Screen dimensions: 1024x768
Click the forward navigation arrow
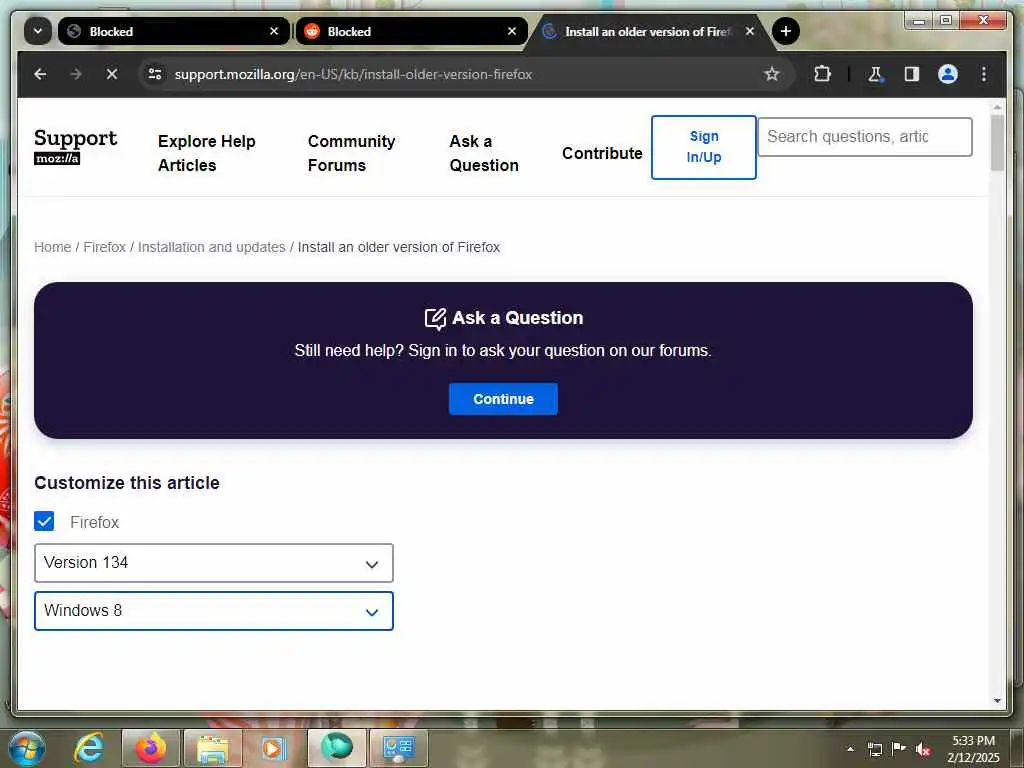(x=76, y=74)
